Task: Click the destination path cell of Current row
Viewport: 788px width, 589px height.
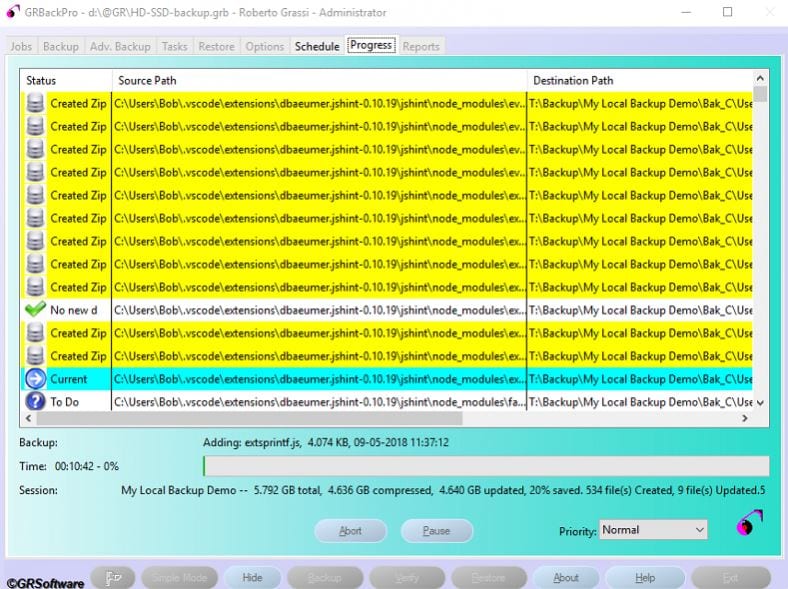Action: pyautogui.click(x=640, y=379)
